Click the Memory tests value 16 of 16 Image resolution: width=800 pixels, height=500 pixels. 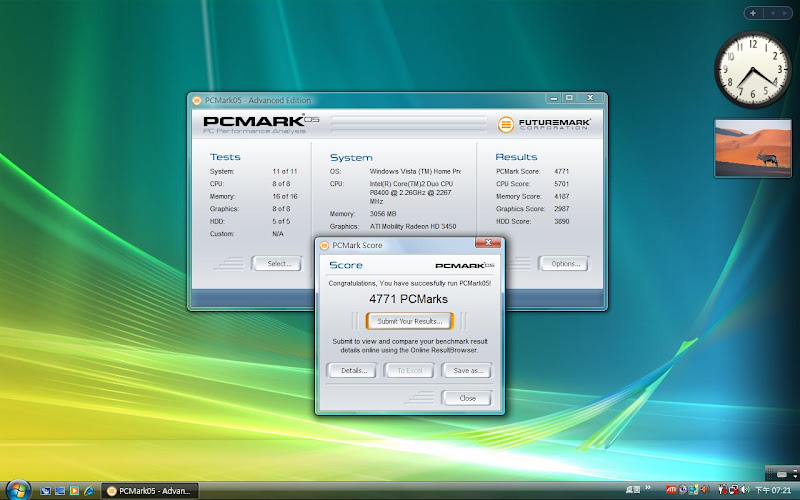coord(285,196)
